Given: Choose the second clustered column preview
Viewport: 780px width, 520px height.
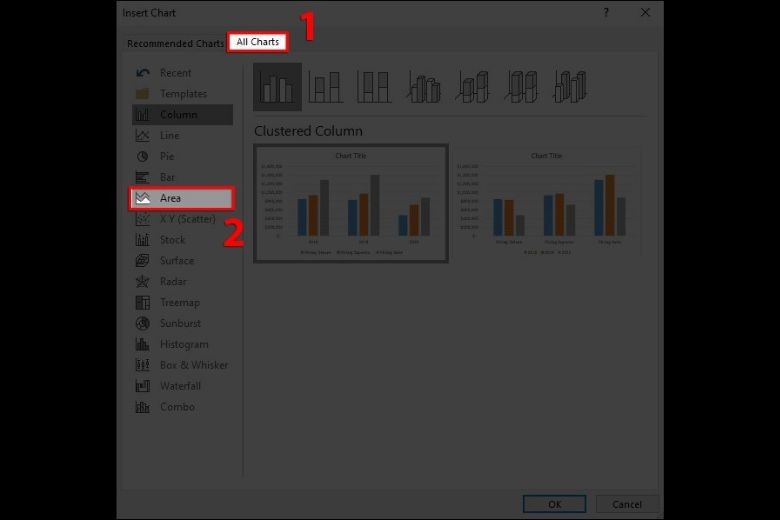Looking at the screenshot, I should point(546,203).
